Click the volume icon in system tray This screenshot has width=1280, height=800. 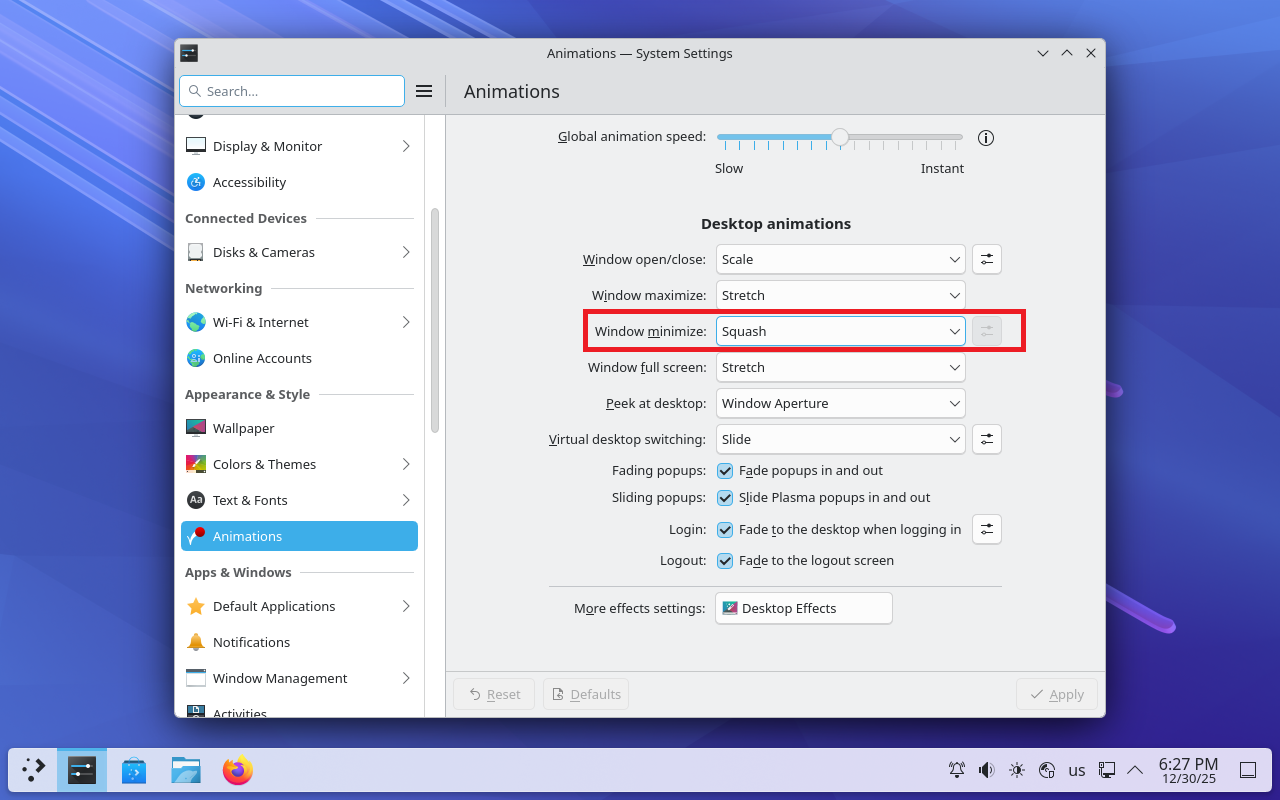click(987, 770)
